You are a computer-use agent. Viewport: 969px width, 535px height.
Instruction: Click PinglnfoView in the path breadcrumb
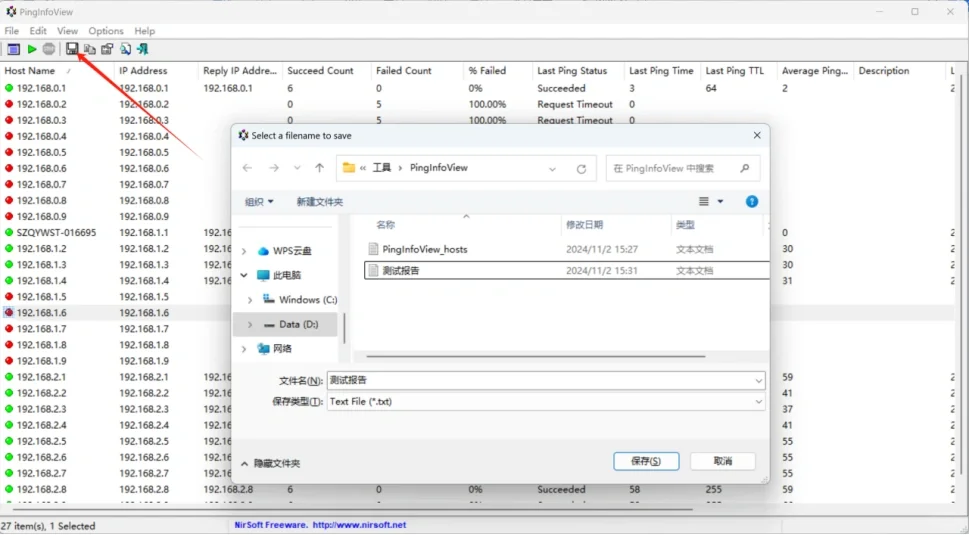[439, 168]
